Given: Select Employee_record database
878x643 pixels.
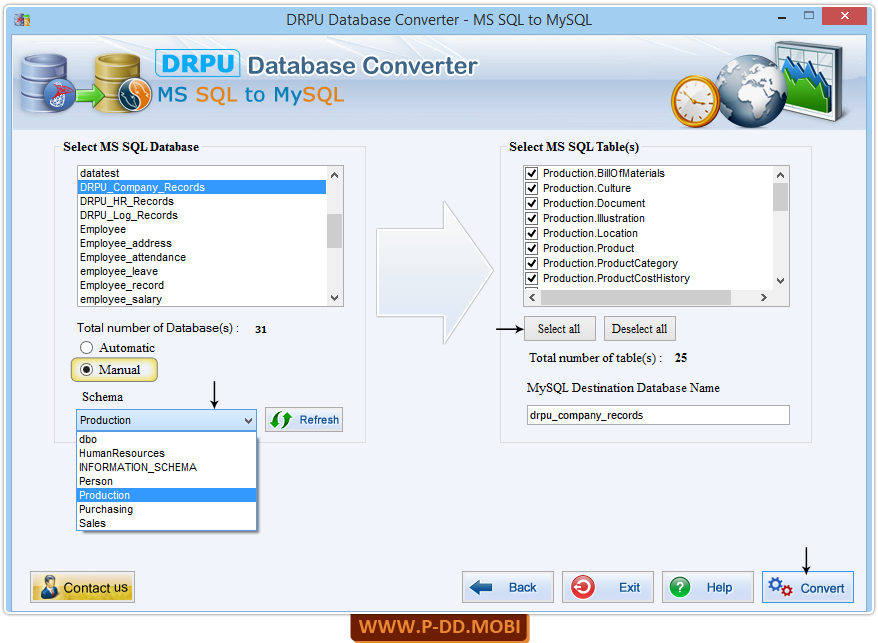Looking at the screenshot, I should (x=202, y=285).
